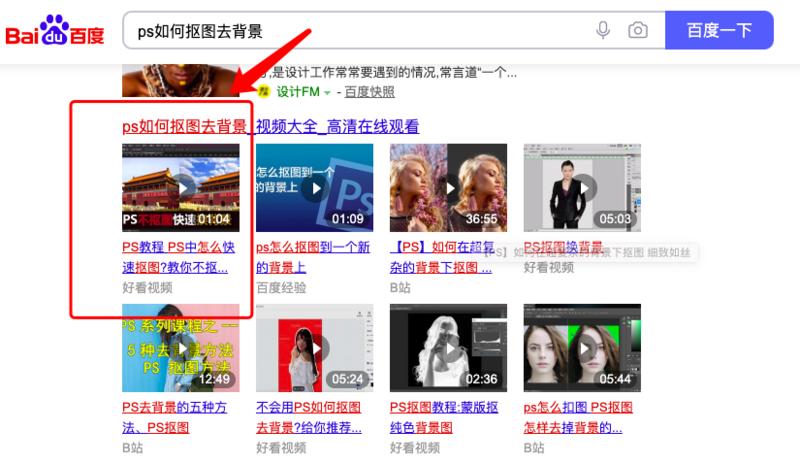
Task: Play the 01:09 Photoshop logo video
Action: point(315,187)
